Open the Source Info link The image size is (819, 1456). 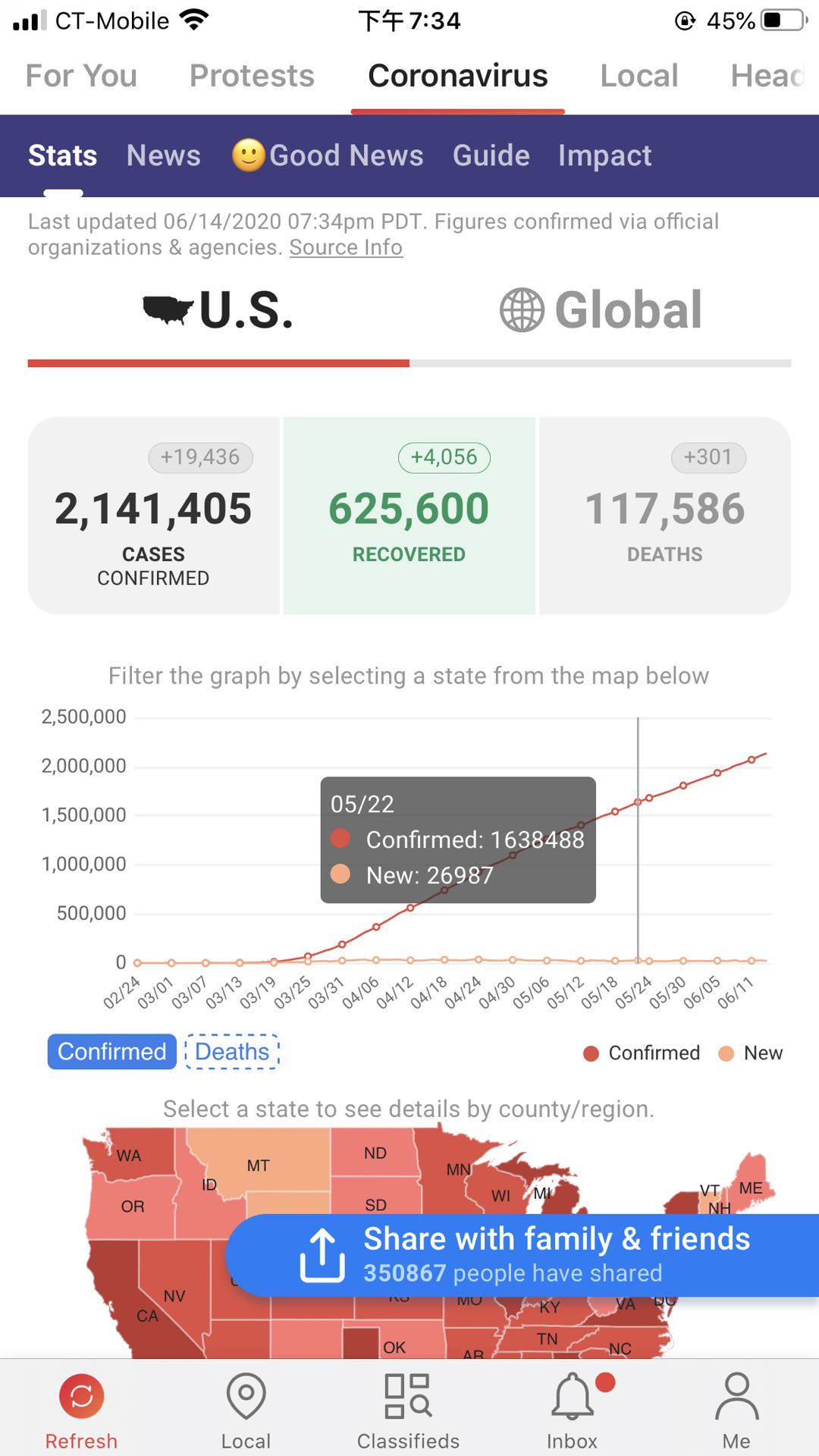click(x=346, y=248)
